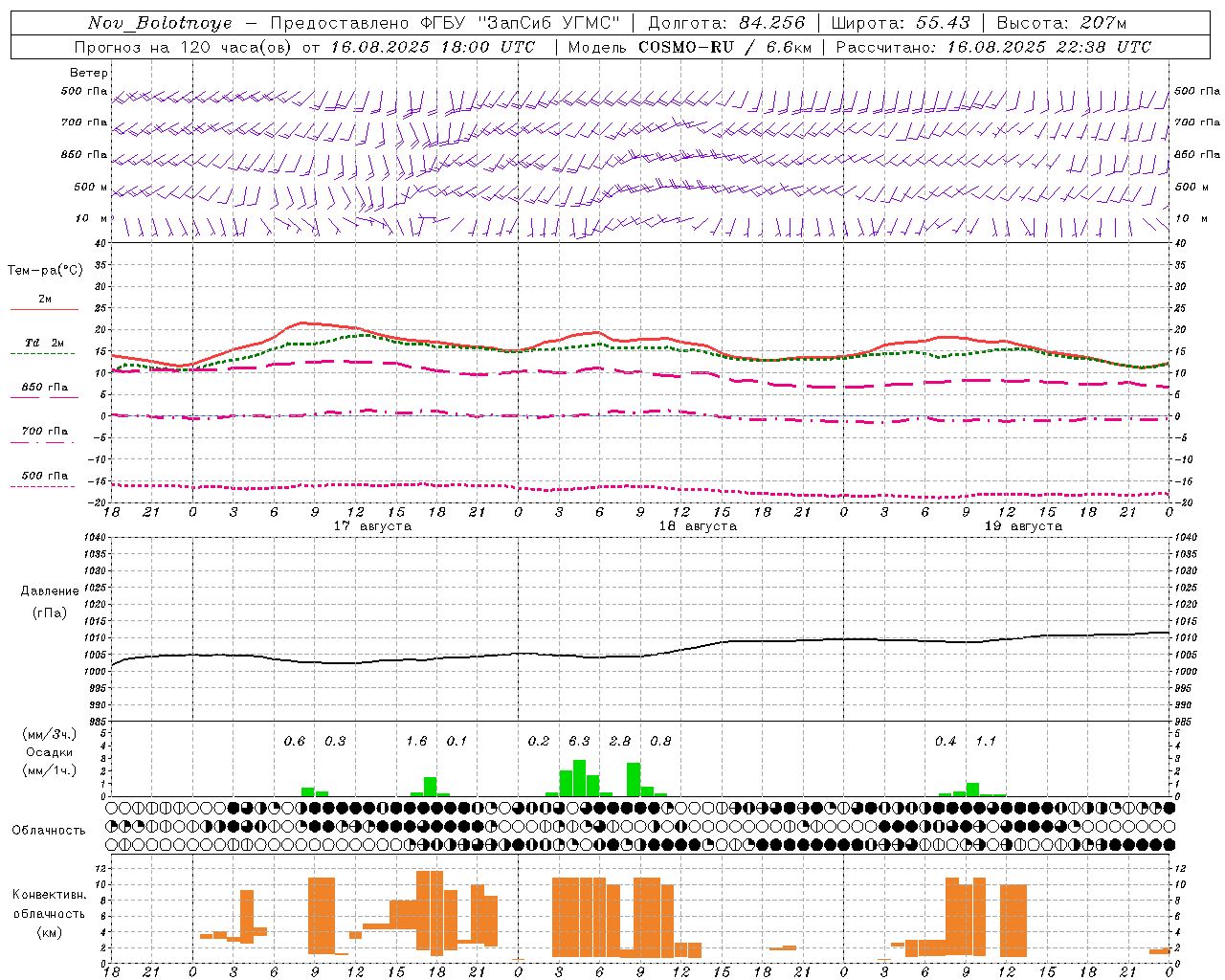Click the Осадки precipitation label

pos(49,752)
